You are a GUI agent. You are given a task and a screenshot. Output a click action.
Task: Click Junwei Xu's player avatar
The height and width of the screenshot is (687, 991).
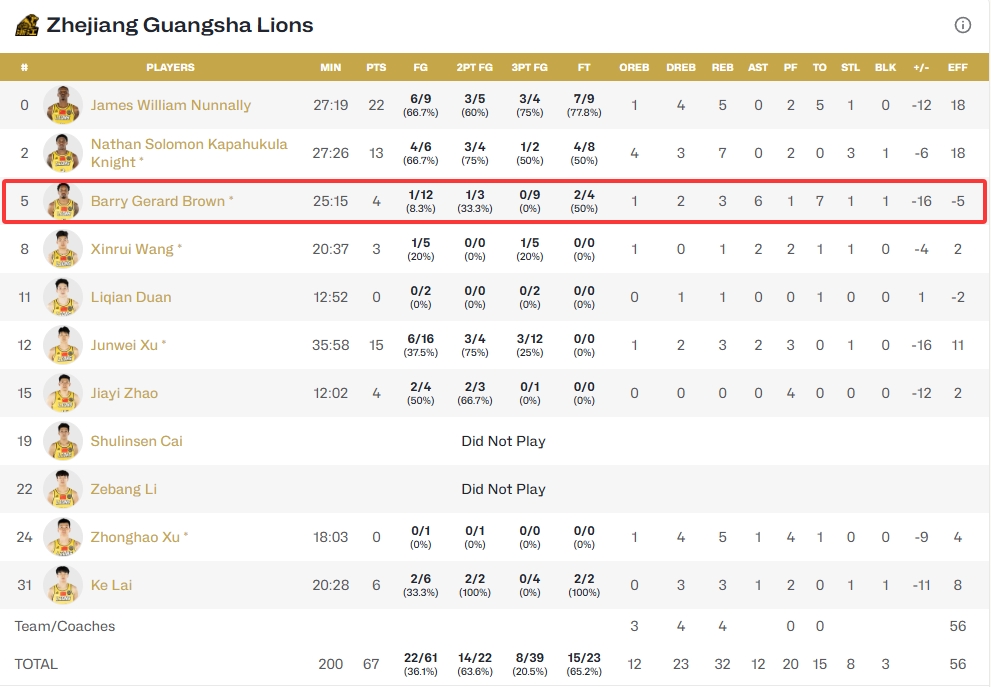point(63,345)
